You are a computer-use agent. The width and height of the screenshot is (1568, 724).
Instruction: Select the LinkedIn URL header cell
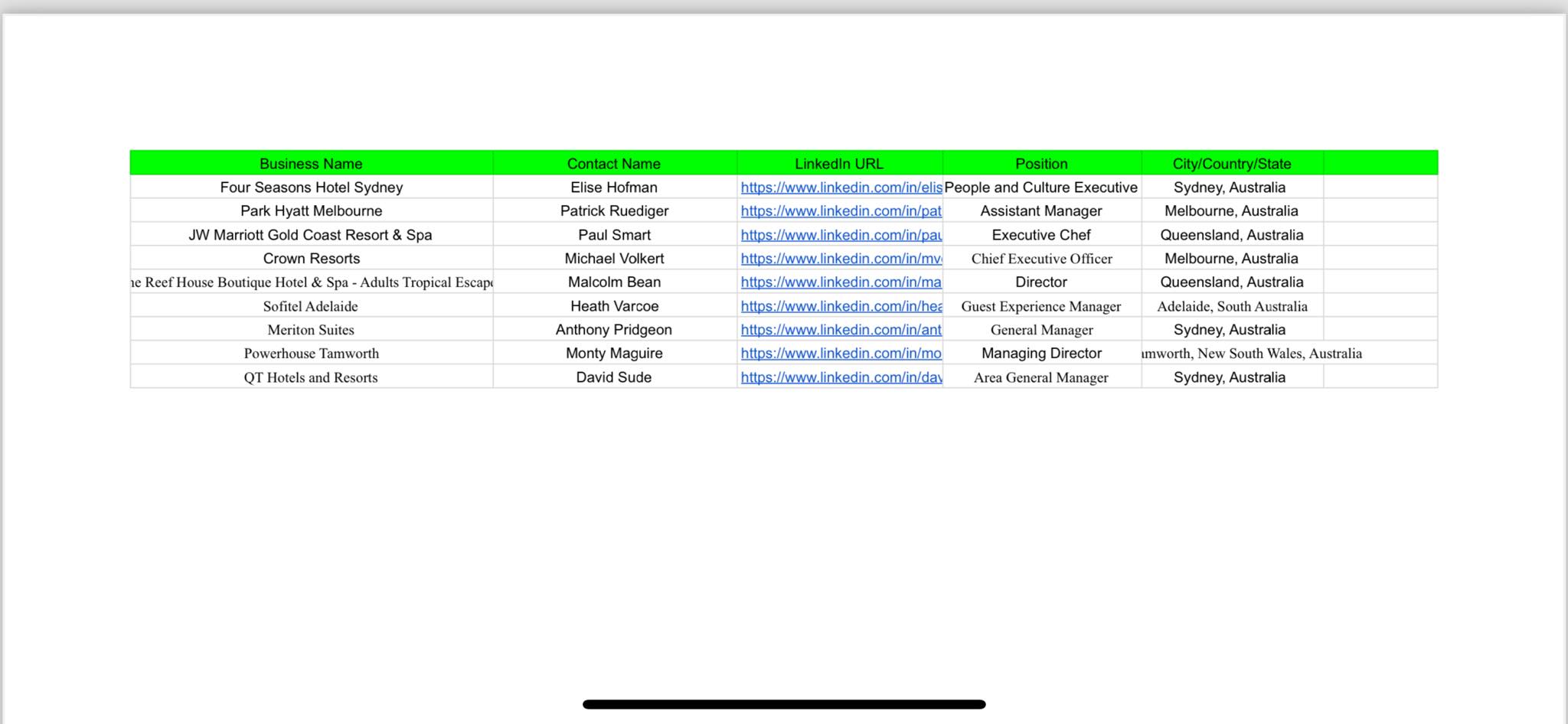[x=840, y=163]
